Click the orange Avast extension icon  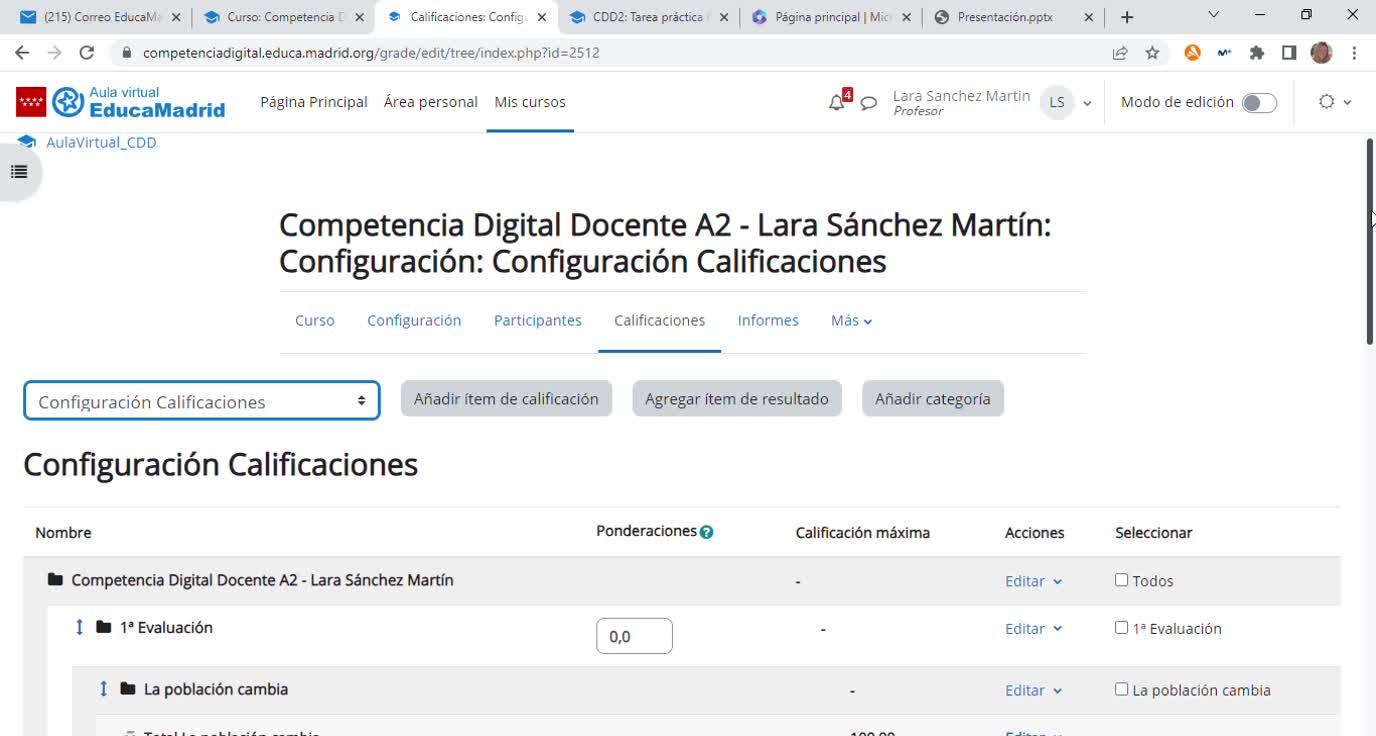coord(1192,53)
